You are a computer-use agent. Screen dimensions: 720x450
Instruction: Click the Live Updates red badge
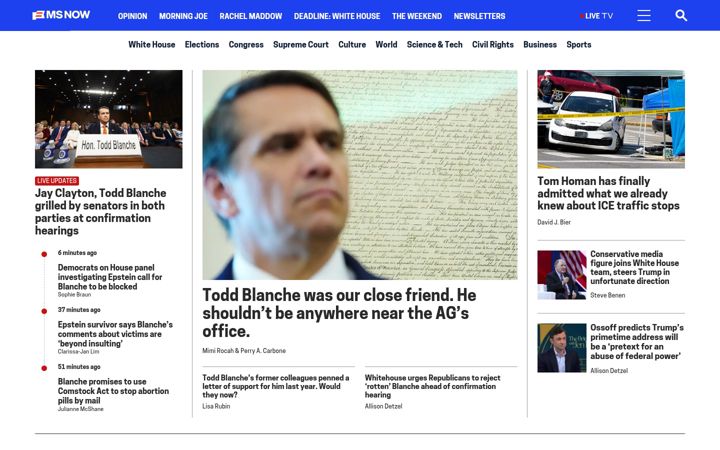tap(57, 181)
